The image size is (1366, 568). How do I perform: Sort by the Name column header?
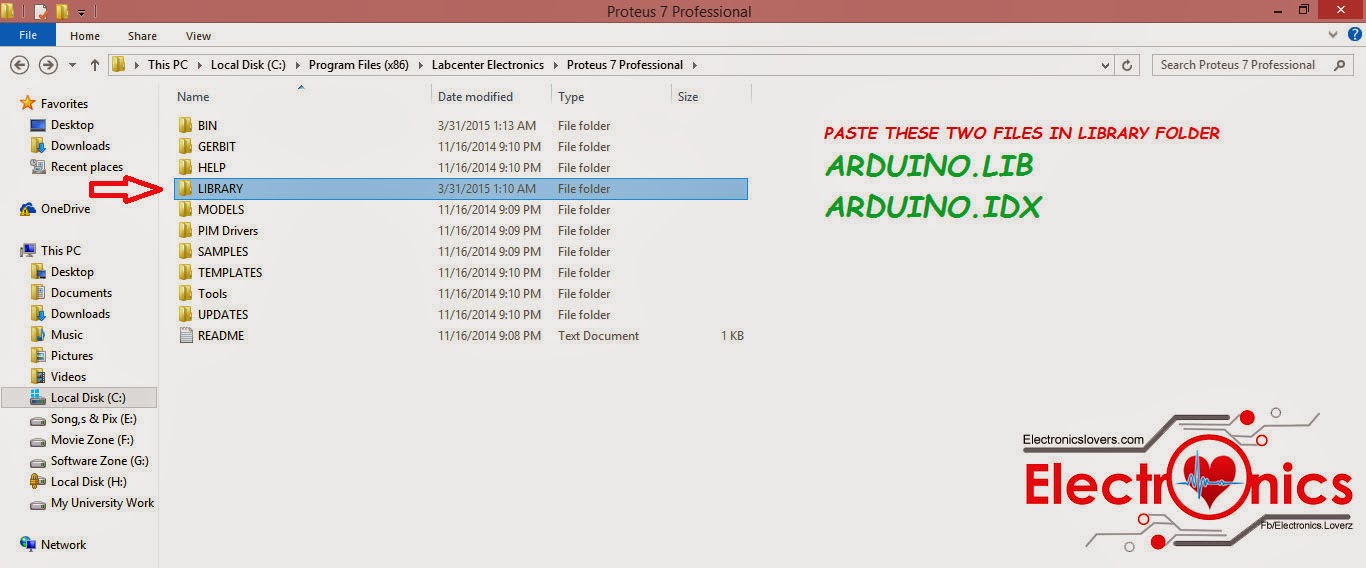click(x=193, y=97)
